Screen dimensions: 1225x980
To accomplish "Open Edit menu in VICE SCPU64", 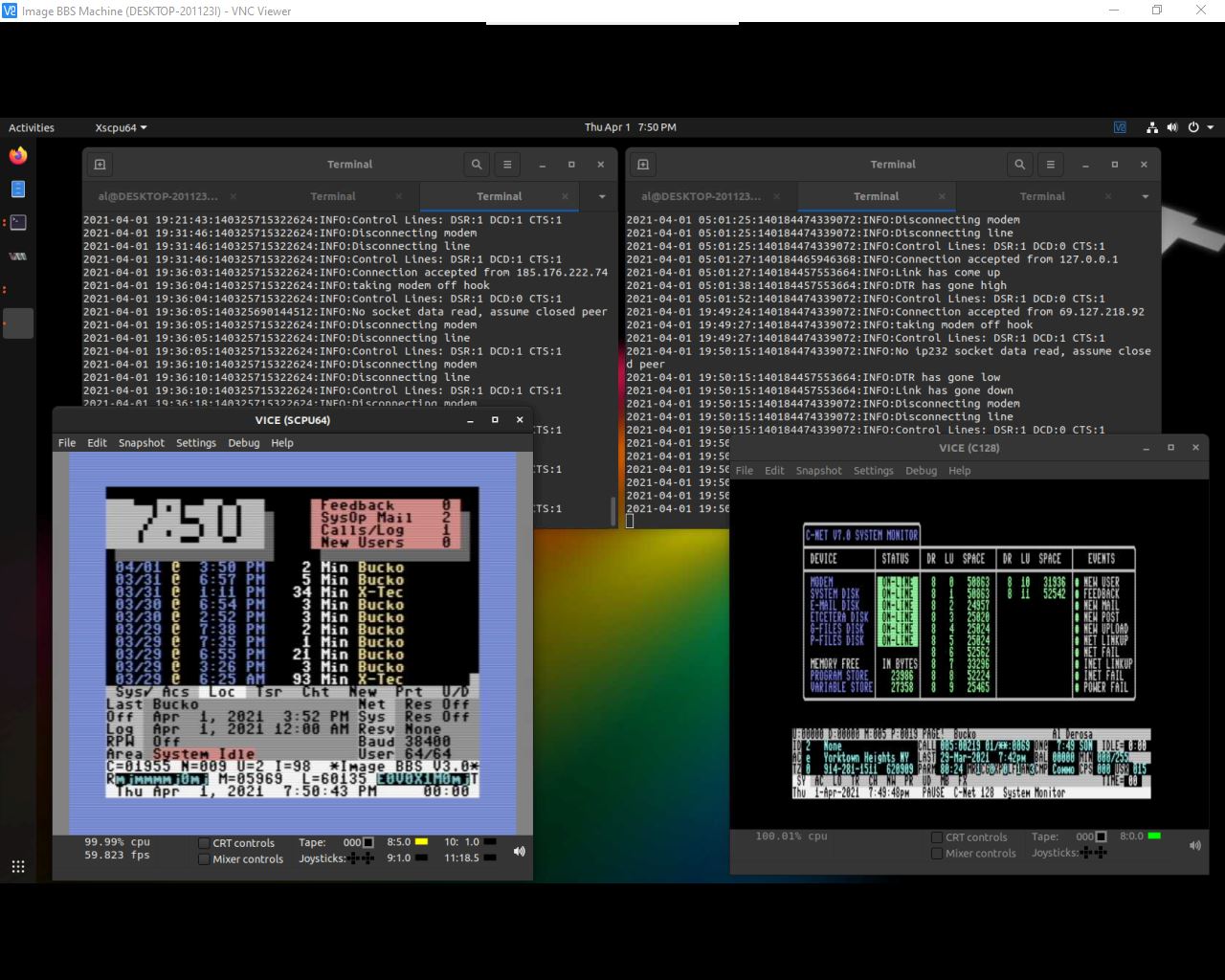I will (x=98, y=443).
